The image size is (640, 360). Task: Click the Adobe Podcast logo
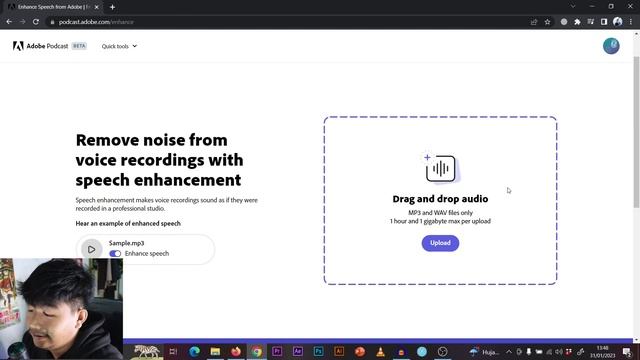(40, 46)
